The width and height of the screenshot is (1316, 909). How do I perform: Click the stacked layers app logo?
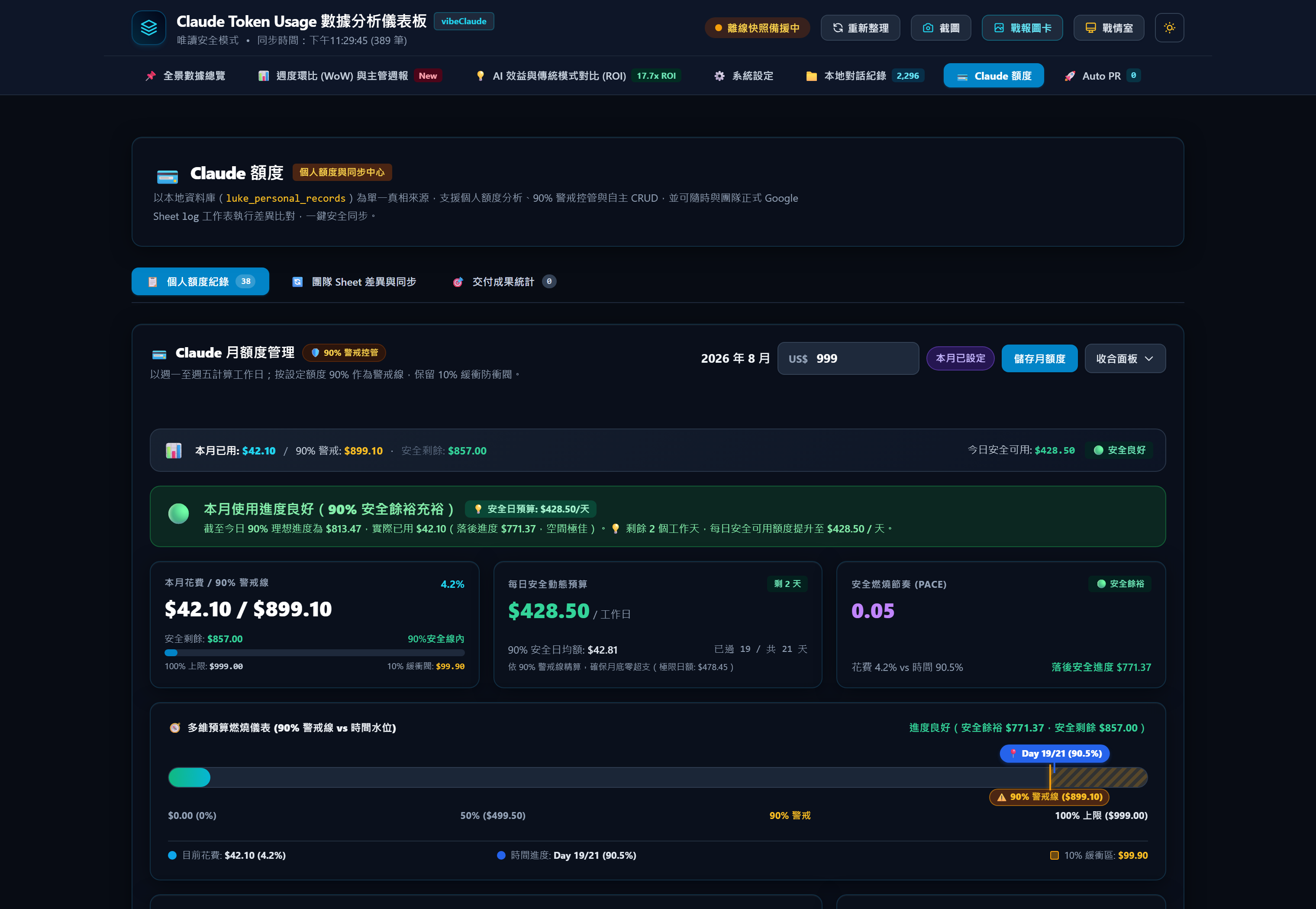[148, 27]
